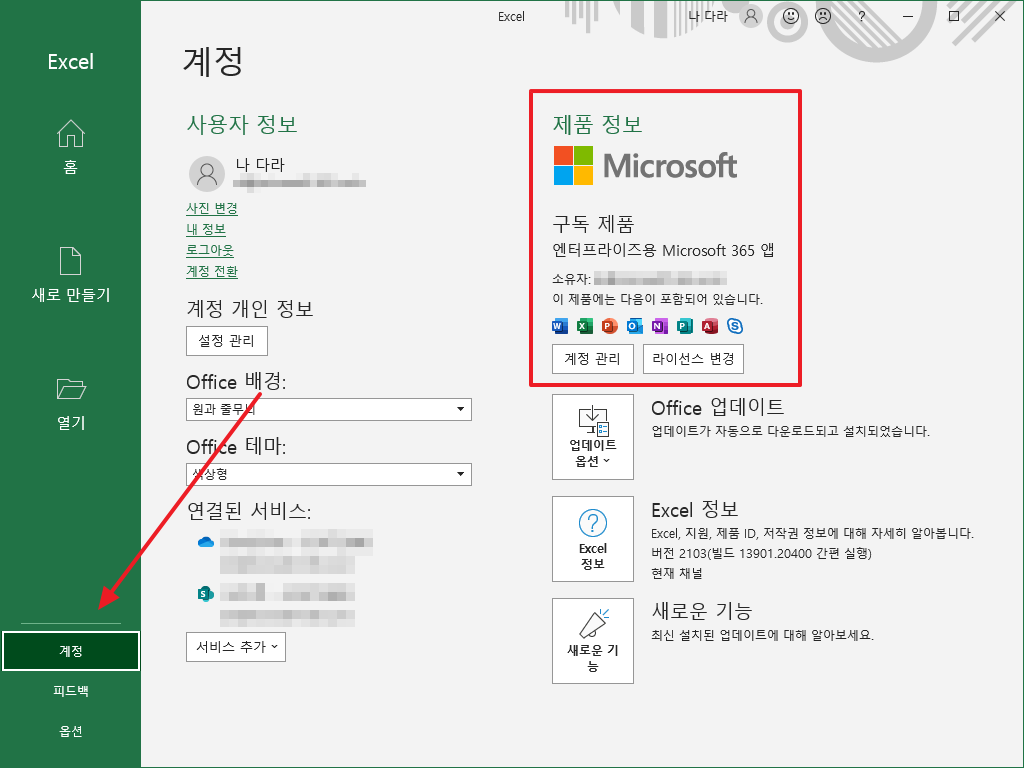Click the OneDrive connected service icon
This screenshot has height=768, width=1024.
(x=206, y=542)
